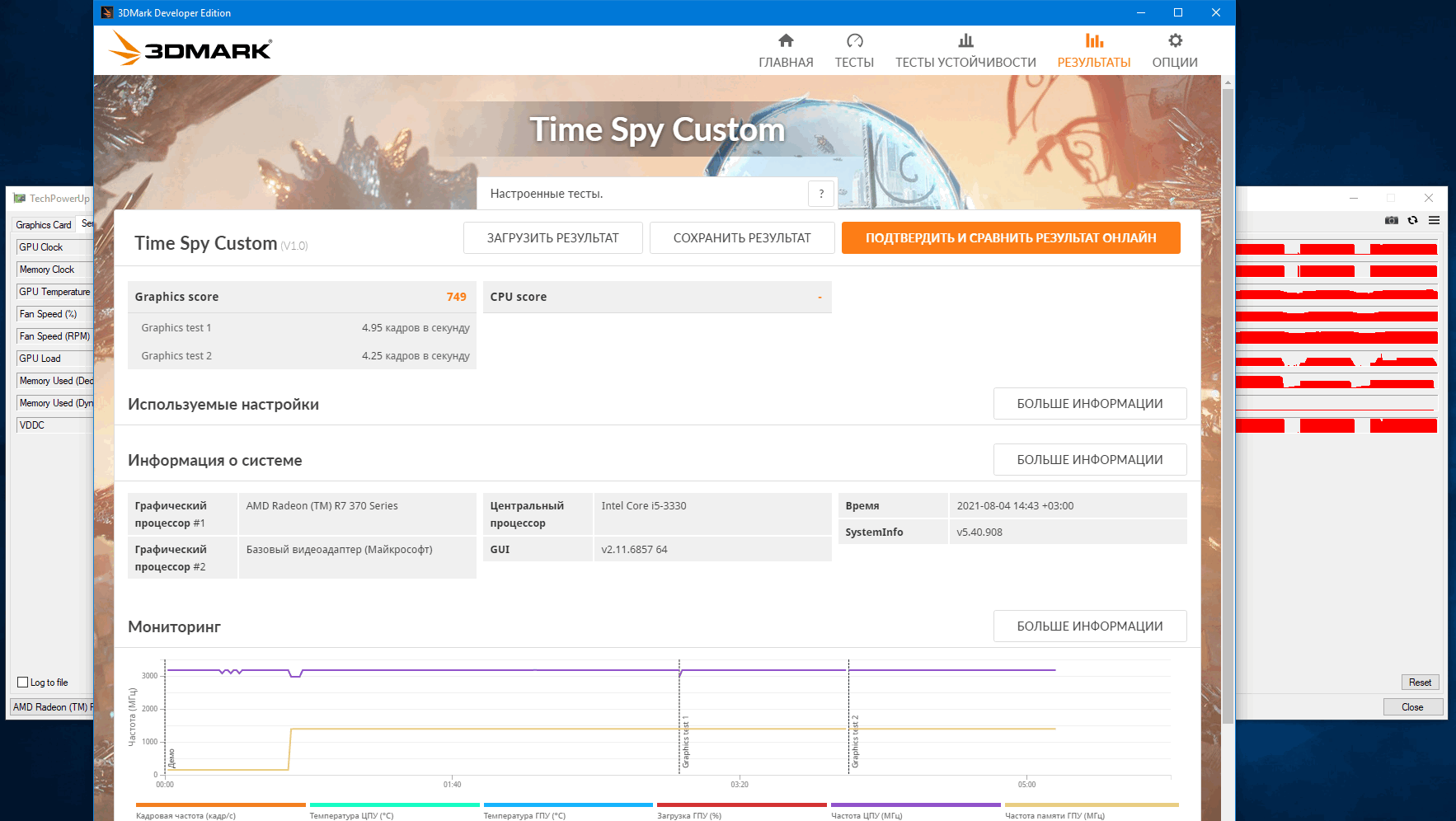Screen dimensions: 1456x821
Task: Click the GPU-Z refresh icon
Action: pyautogui.click(x=1413, y=220)
